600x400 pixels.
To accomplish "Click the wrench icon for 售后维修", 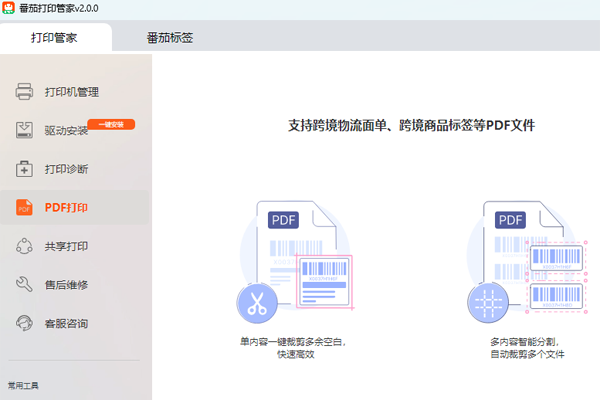I will point(25,285).
